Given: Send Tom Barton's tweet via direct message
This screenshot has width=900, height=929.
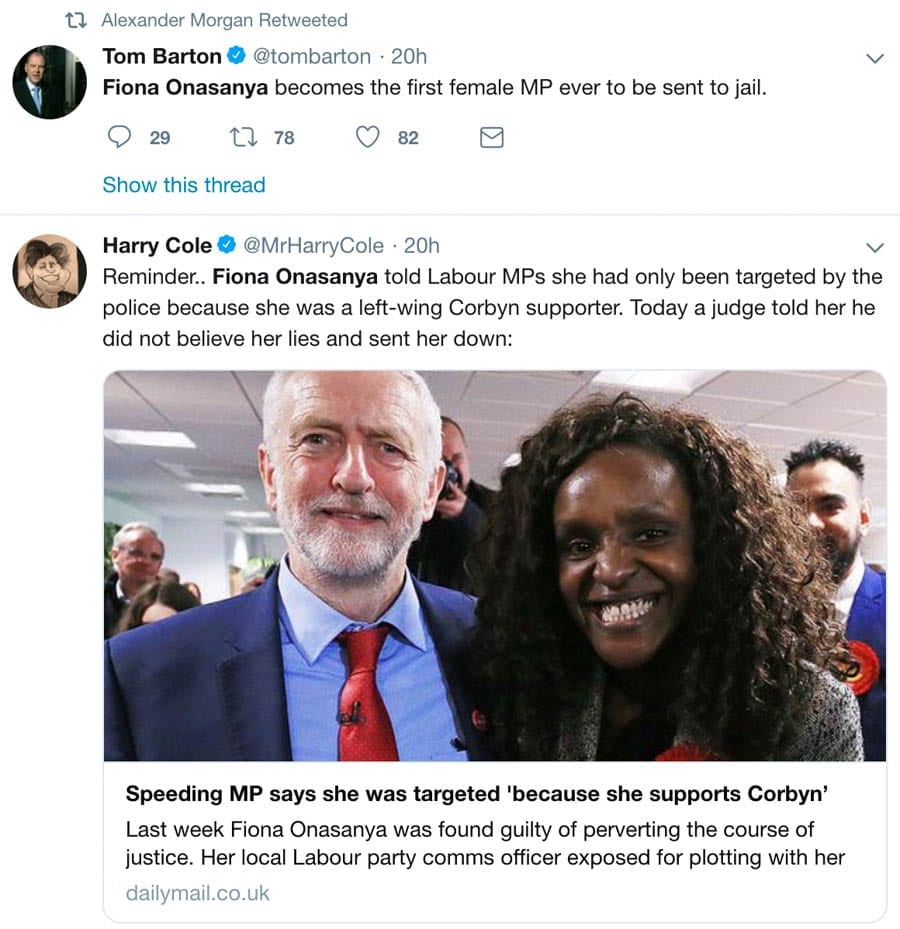Looking at the screenshot, I should 491,137.
